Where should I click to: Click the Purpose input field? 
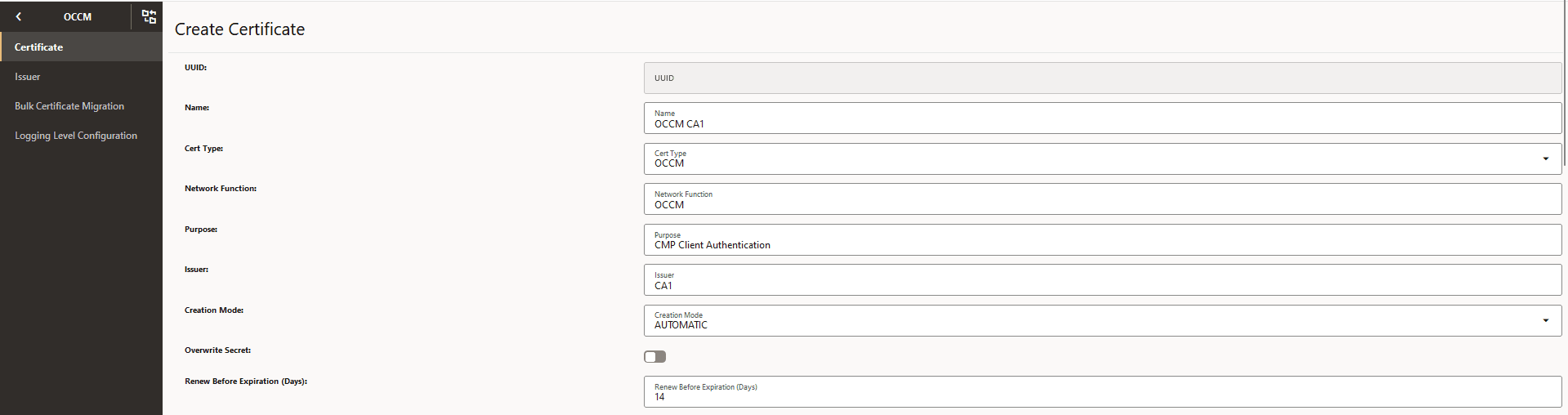(1102, 239)
